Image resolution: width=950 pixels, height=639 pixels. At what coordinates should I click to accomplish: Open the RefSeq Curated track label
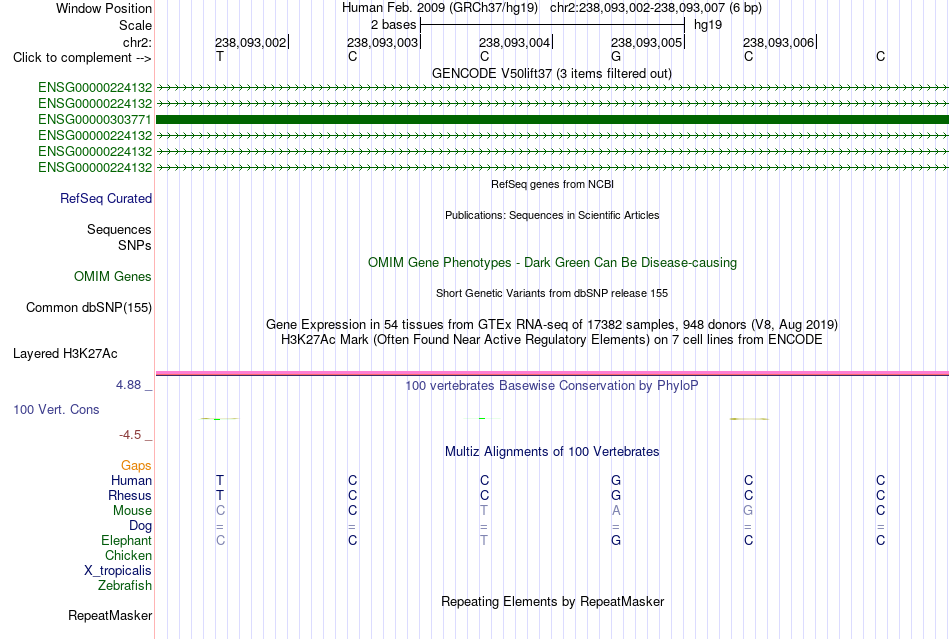pos(106,199)
